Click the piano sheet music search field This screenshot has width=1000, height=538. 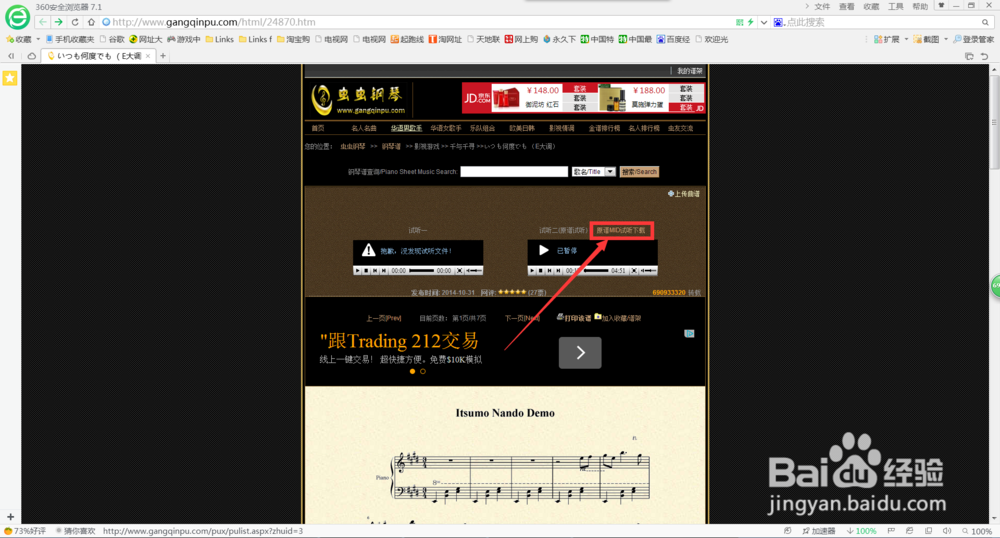[x=514, y=172]
